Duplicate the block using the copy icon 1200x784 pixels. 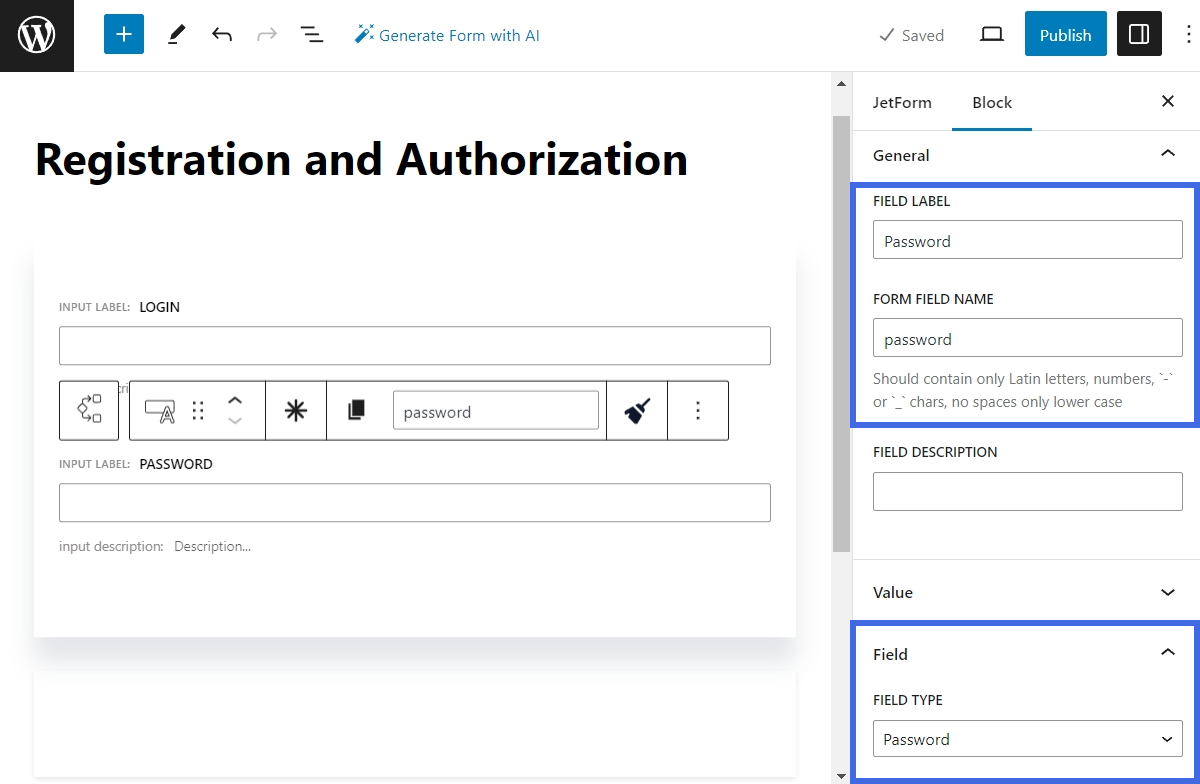[355, 410]
